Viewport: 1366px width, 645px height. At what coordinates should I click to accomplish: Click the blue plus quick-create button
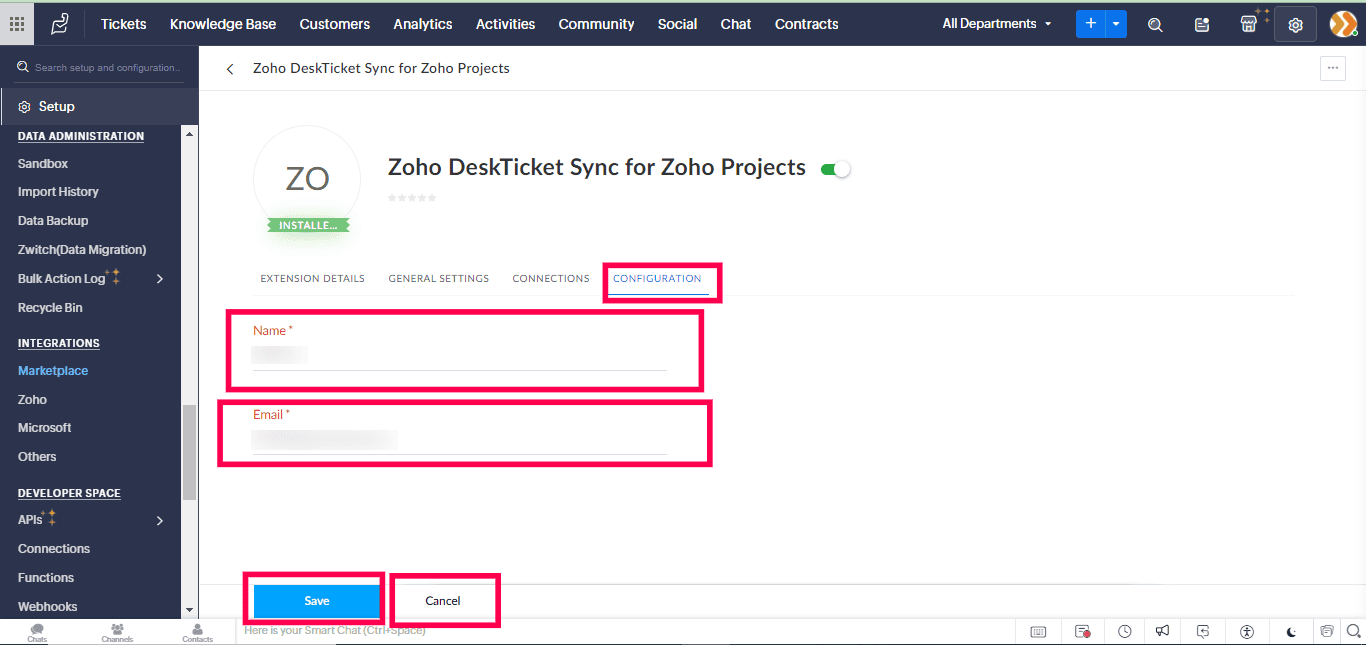click(1090, 24)
